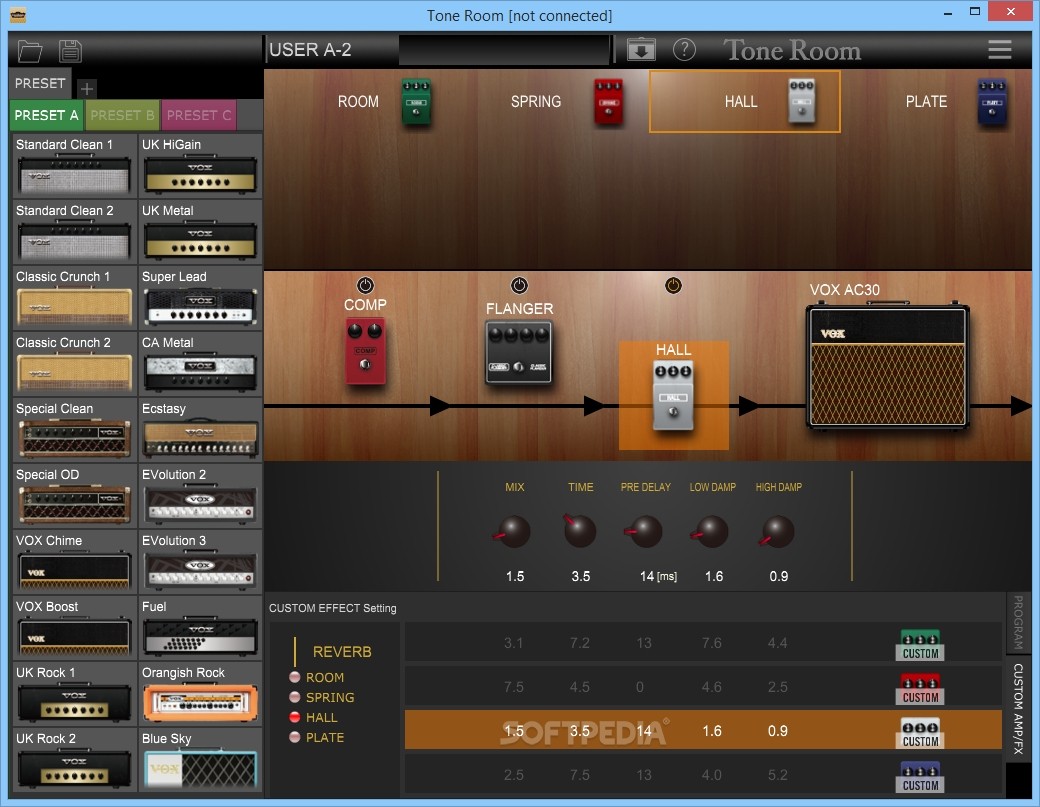1040x807 pixels.
Task: Adjust the LOW DAMP knob
Action: coord(712,531)
